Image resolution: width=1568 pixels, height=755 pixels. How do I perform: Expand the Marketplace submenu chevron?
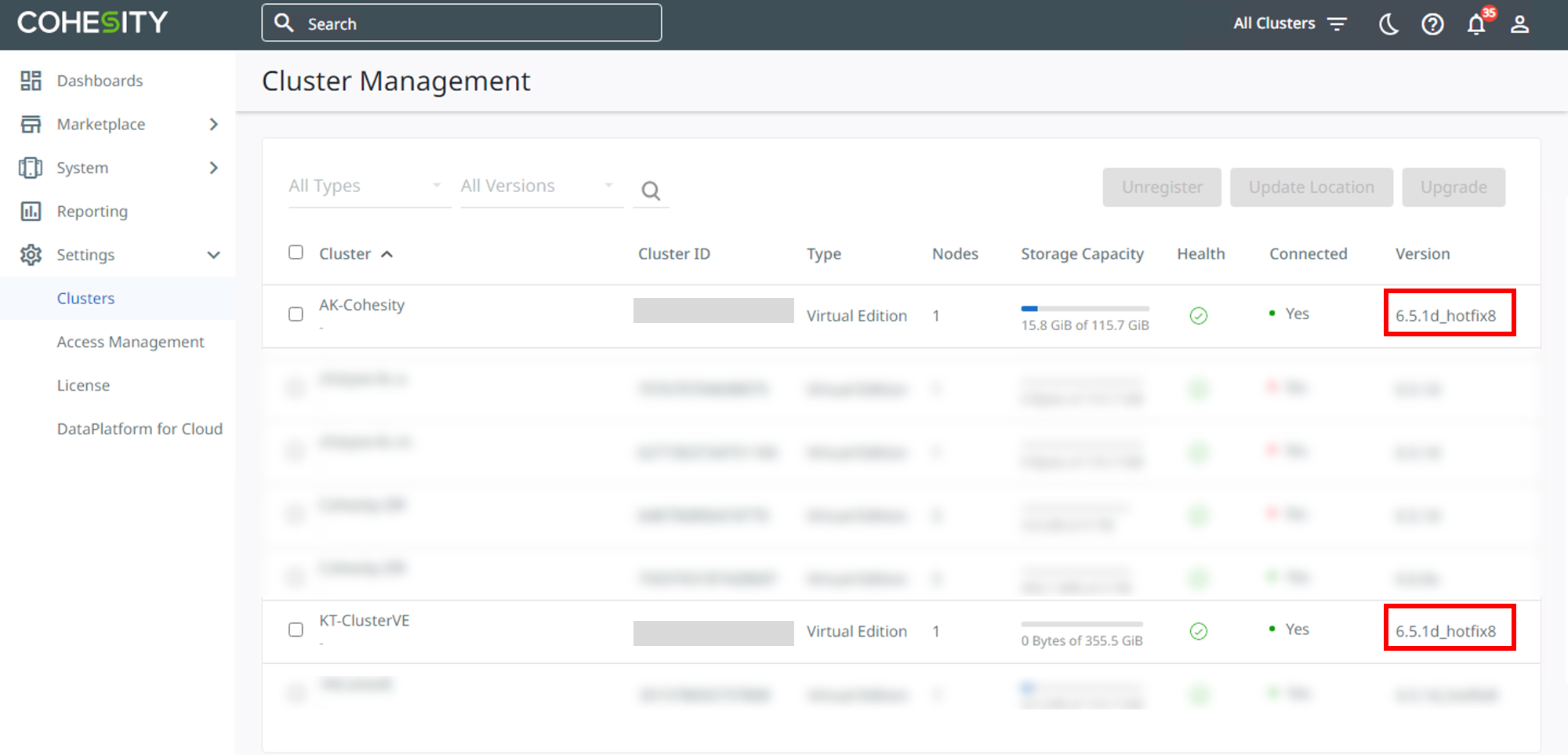213,124
